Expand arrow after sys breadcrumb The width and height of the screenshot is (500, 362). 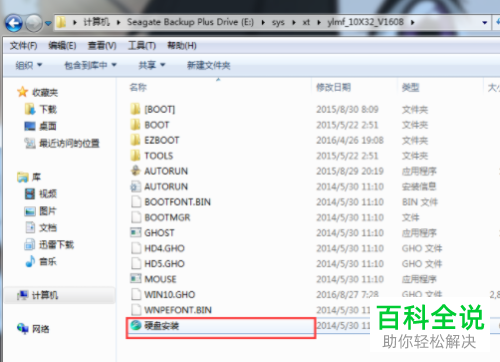(x=294, y=22)
